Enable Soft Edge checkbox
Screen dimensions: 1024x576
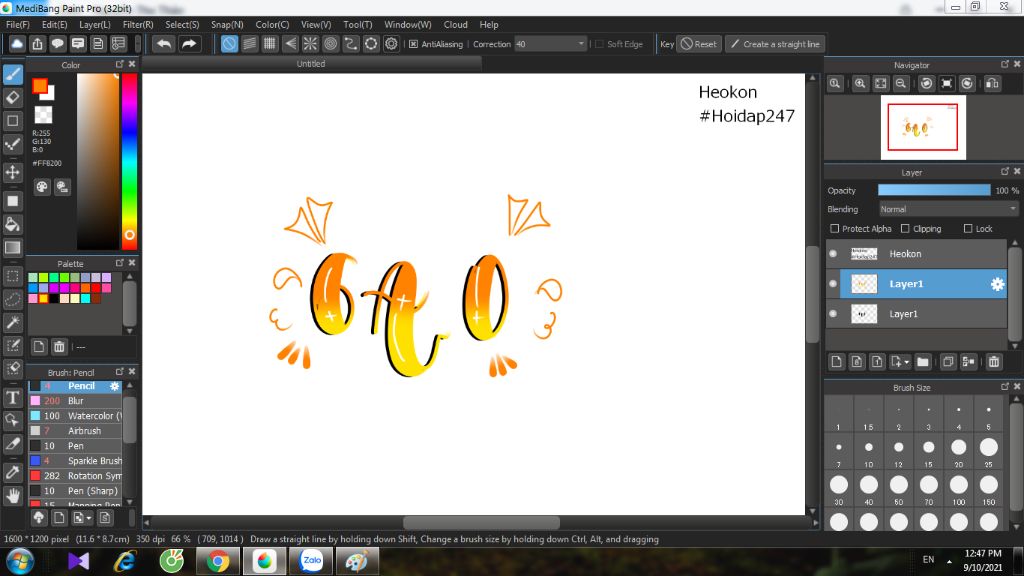pyautogui.click(x=600, y=44)
